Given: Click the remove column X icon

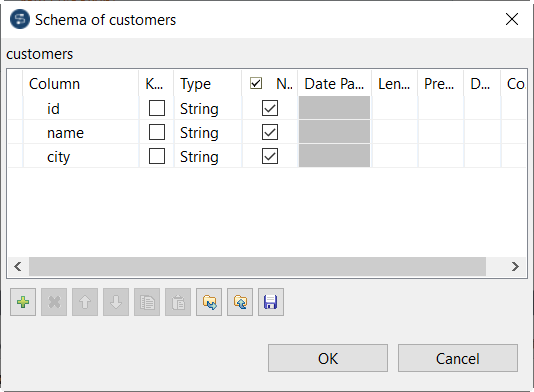Looking at the screenshot, I should [x=54, y=302].
